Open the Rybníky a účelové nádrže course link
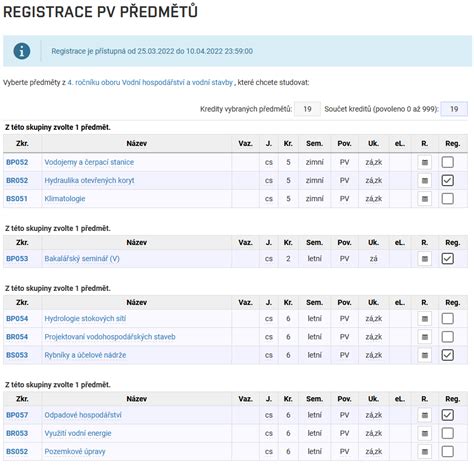The width and height of the screenshot is (474, 465). [85, 355]
